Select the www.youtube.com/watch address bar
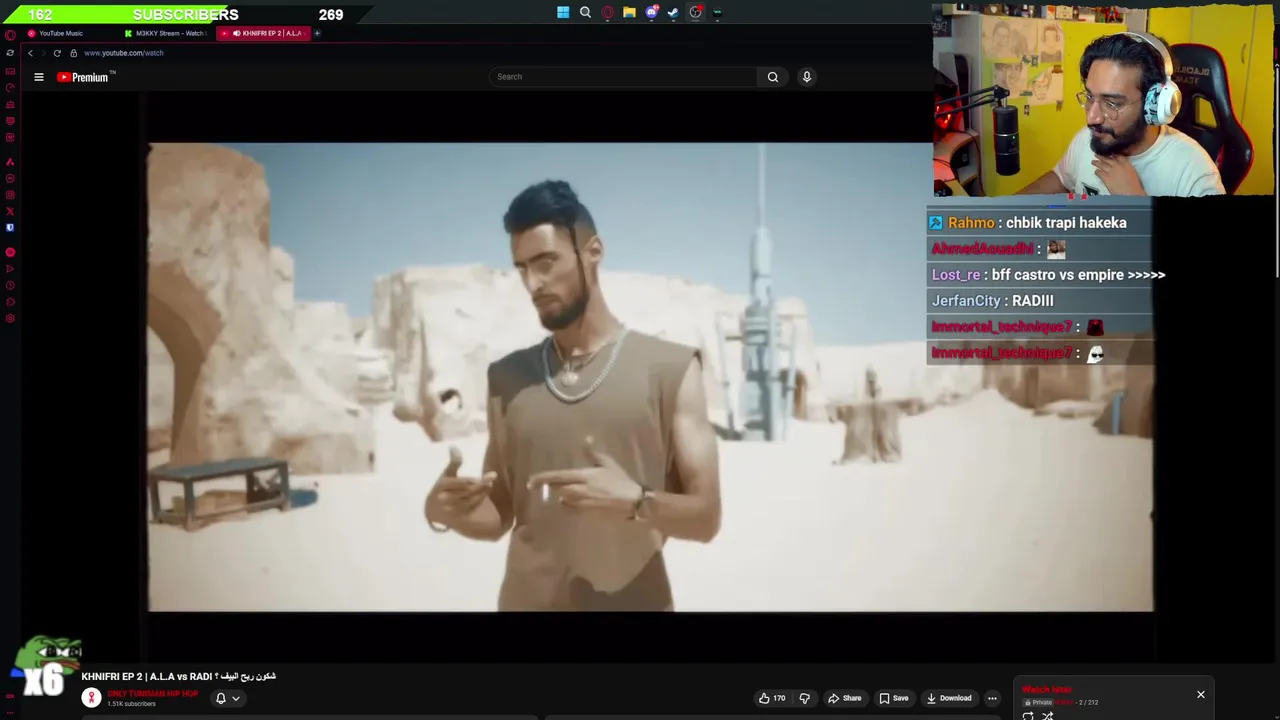 tap(124, 53)
